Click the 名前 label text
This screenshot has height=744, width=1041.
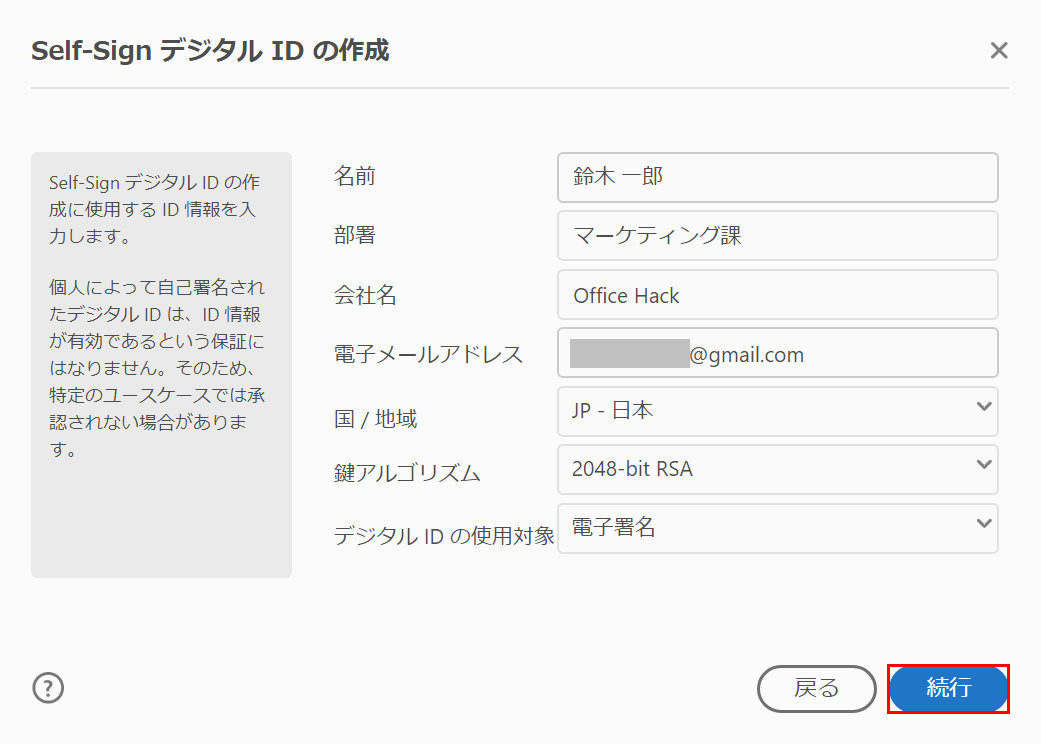[355, 177]
